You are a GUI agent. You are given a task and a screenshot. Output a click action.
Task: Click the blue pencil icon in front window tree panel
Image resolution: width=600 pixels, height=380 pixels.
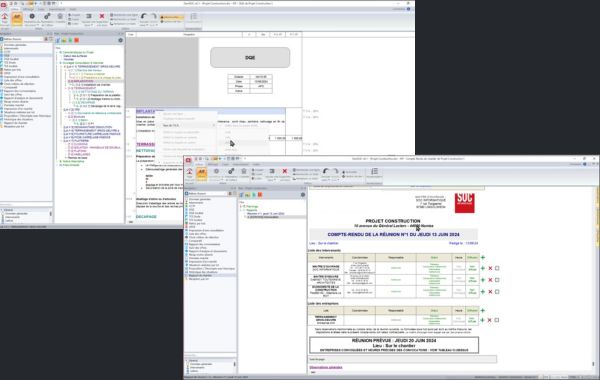pyautogui.click(x=241, y=195)
